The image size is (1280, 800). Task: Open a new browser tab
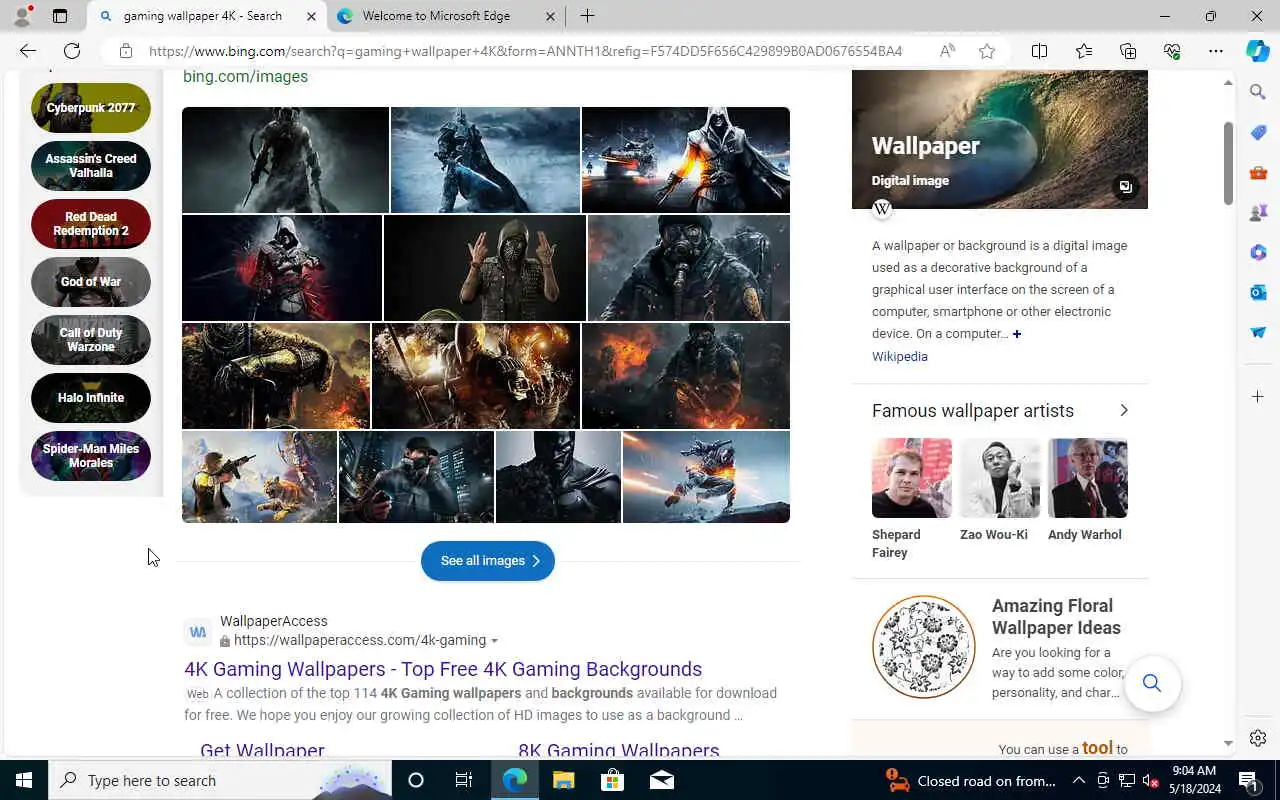pos(587,16)
